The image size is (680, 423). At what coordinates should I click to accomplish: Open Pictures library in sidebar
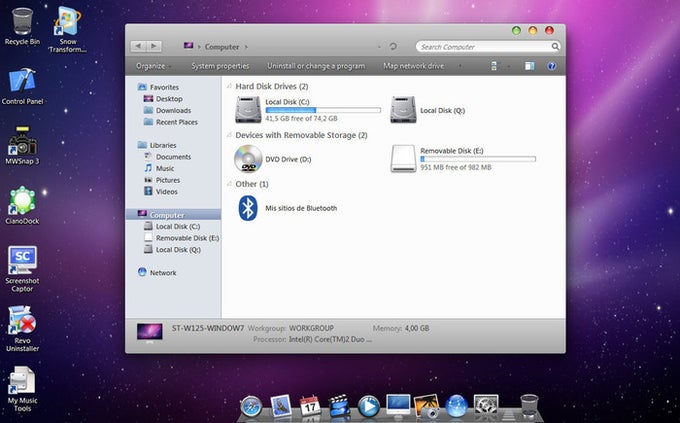click(x=167, y=180)
